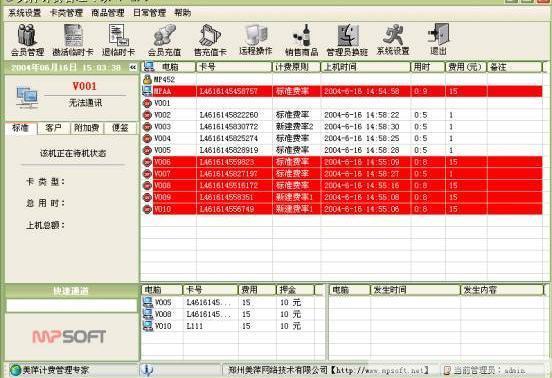Viewport: 552px width, 378px height.
Task: Click the 费用(元) column header
Action: click(465, 67)
